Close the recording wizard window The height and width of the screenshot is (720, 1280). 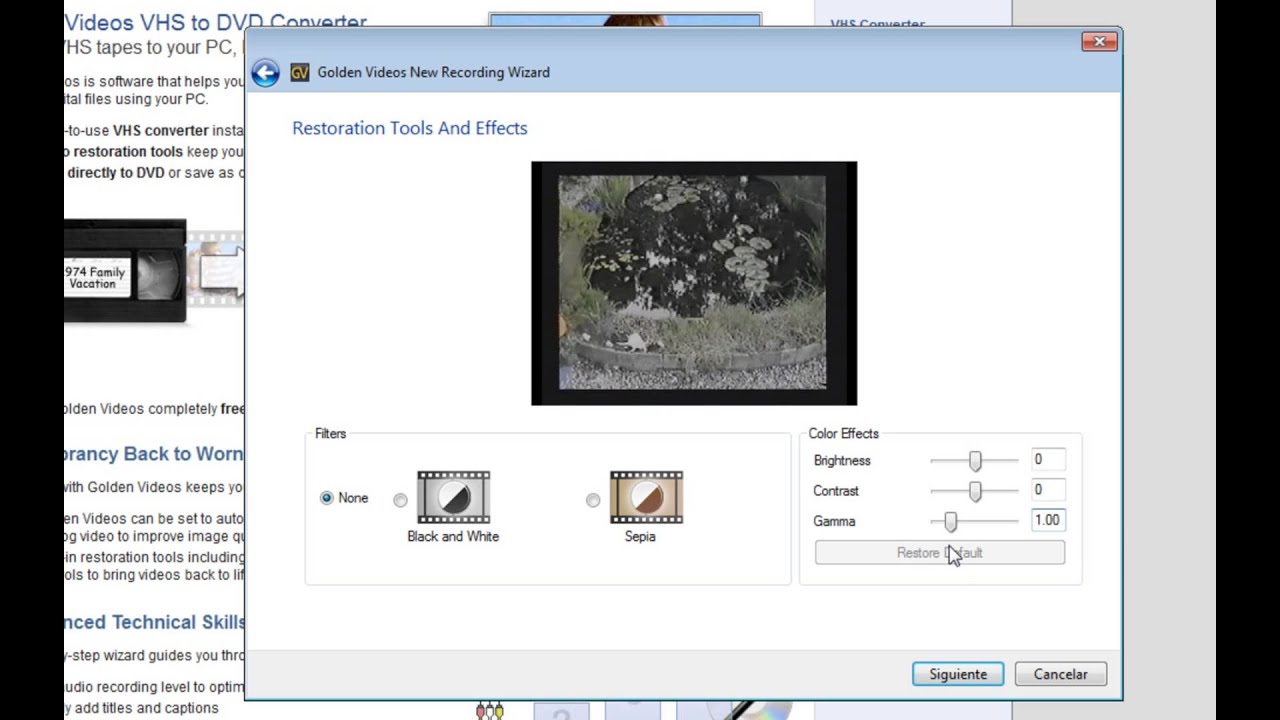coord(1099,41)
